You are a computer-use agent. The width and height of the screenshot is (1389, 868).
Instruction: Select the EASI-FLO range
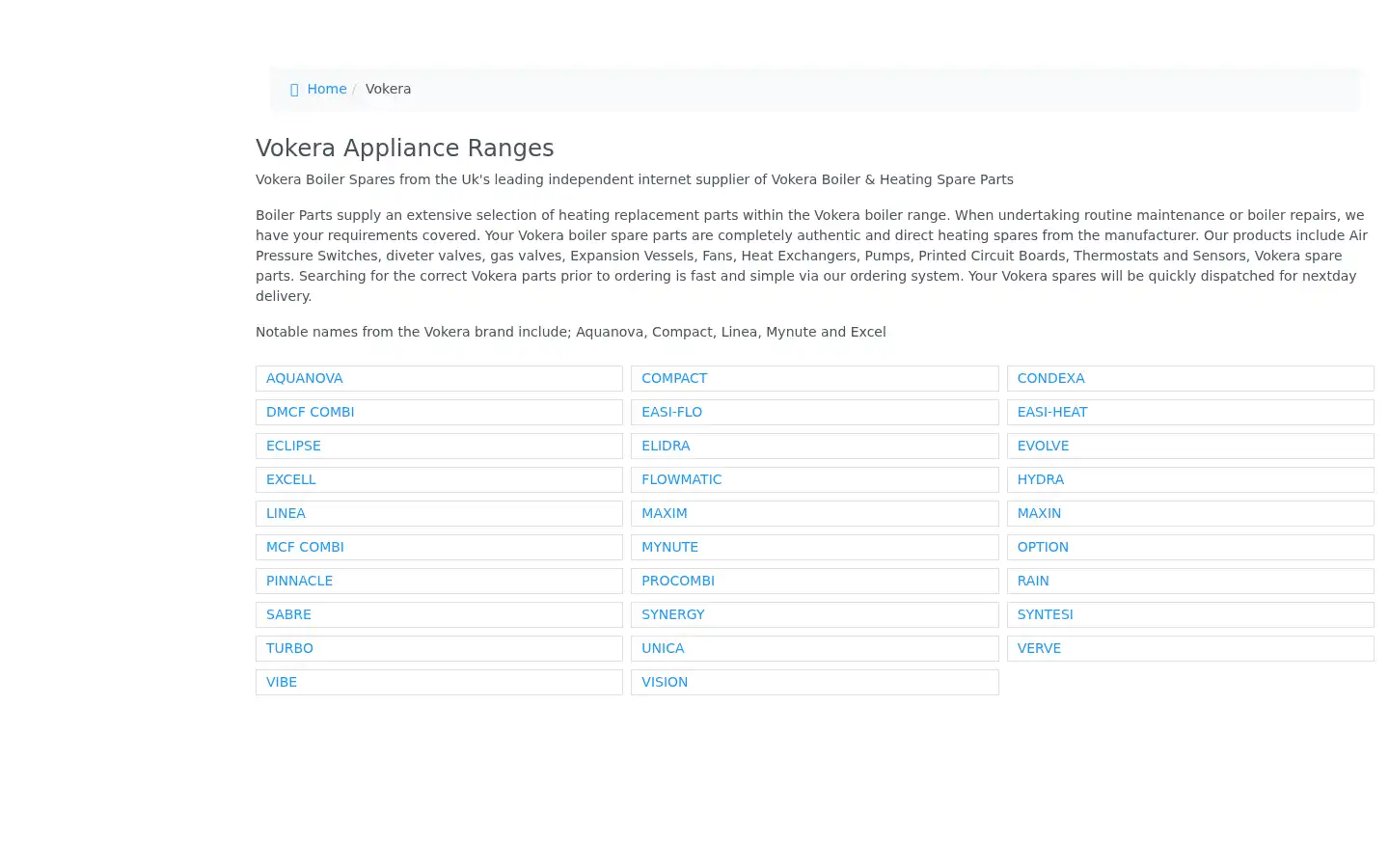pyautogui.click(x=814, y=412)
